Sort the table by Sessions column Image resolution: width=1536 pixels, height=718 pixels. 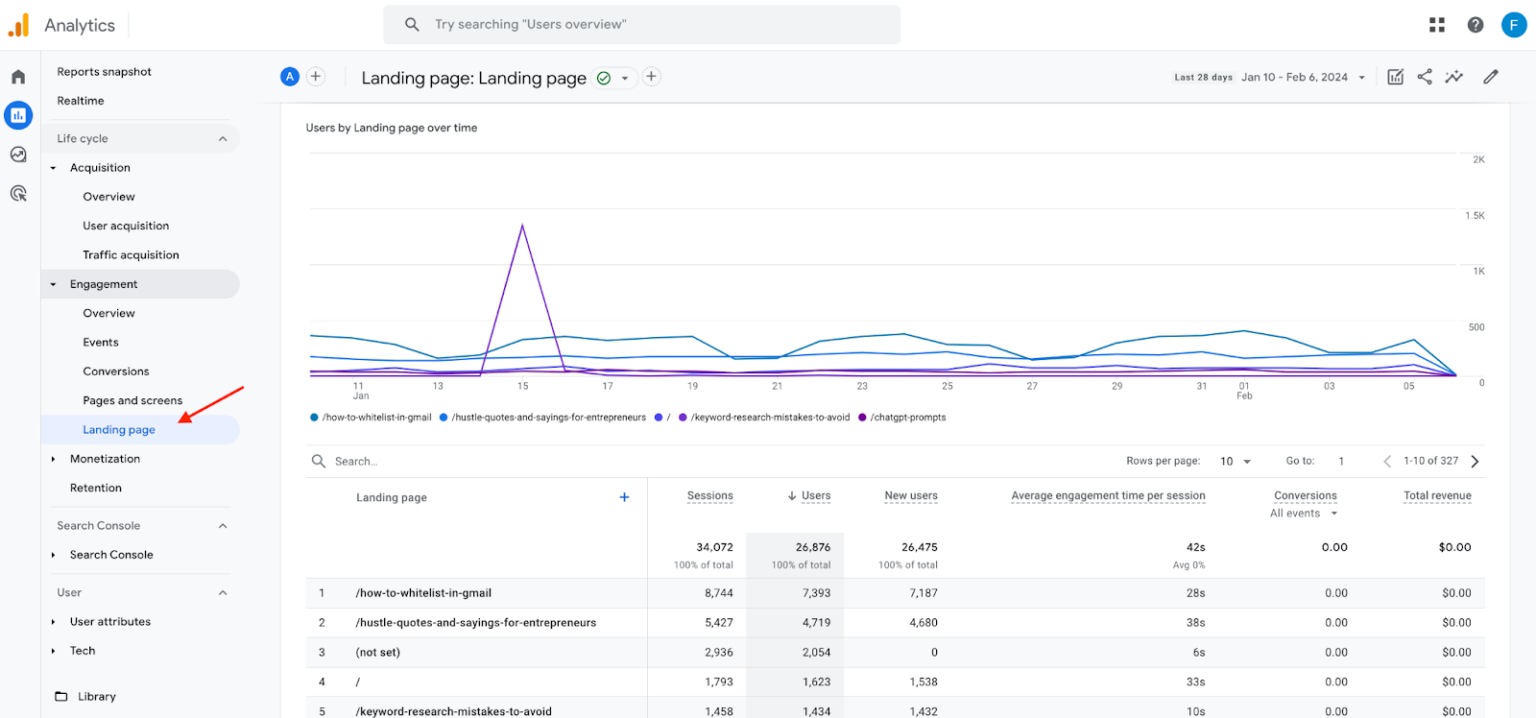click(x=710, y=495)
